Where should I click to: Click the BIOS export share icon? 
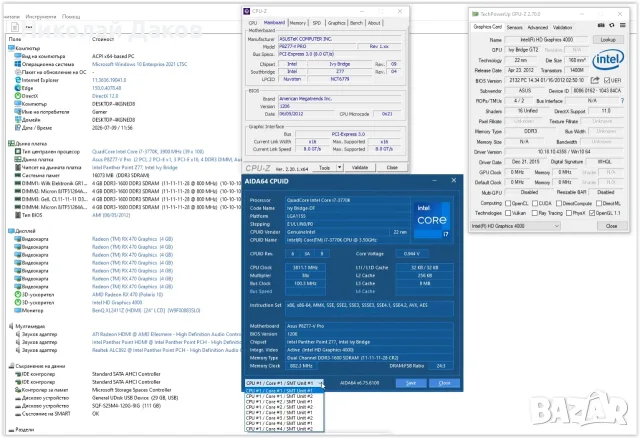(x=595, y=80)
